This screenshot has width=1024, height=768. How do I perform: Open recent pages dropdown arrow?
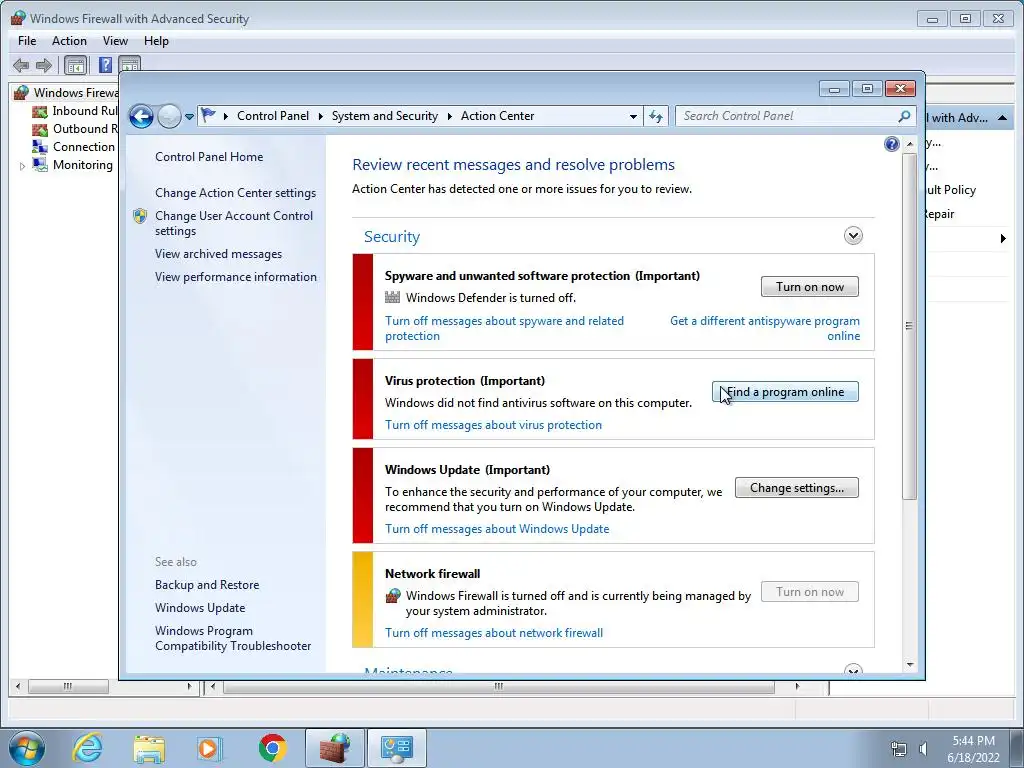pyautogui.click(x=189, y=117)
